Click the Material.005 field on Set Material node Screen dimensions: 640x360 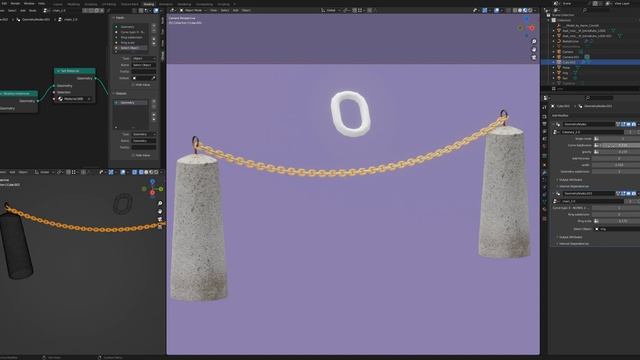(74, 99)
